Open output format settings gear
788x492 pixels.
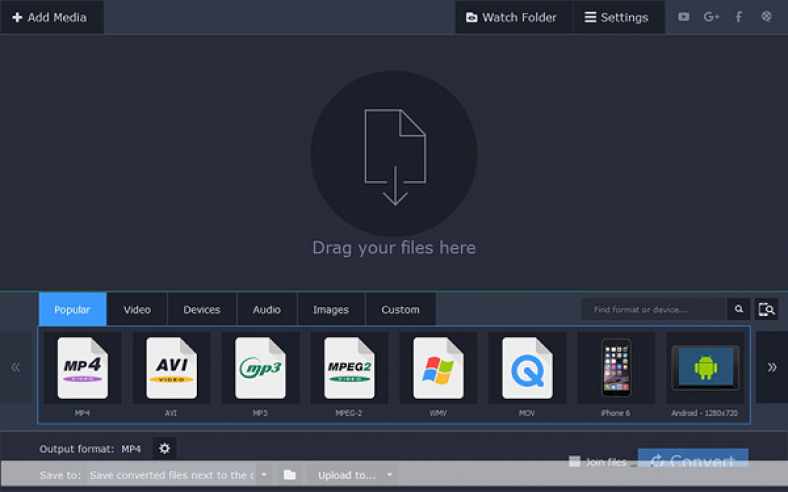coord(165,448)
